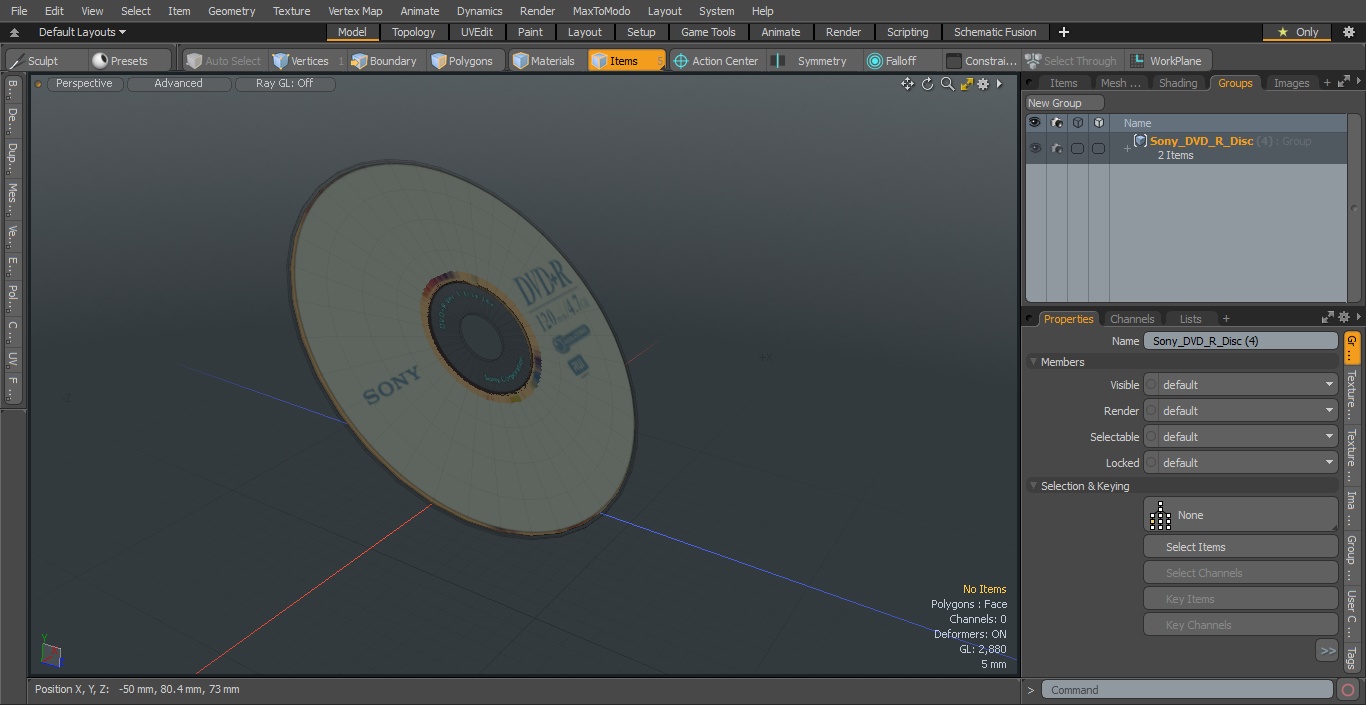Maximize the Groups panel with expand icon
The width and height of the screenshot is (1366, 705).
[1345, 82]
